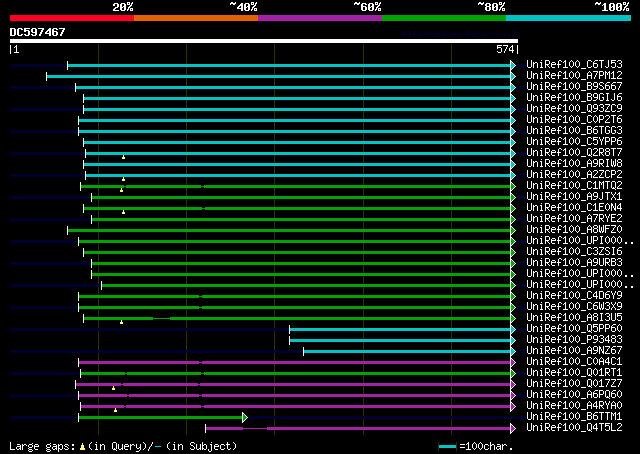Viewport: 640px width, 454px height.
Task: Select the UniRef100_P93483 label
Action: (x=574, y=340)
